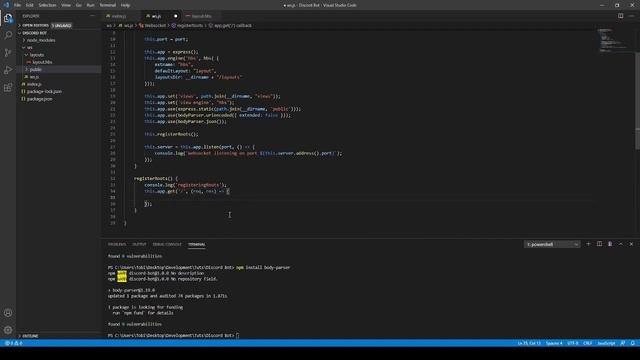Image resolution: width=640 pixels, height=360 pixels.
Task: Open the Accounts menu icon
Action: pos(8,313)
